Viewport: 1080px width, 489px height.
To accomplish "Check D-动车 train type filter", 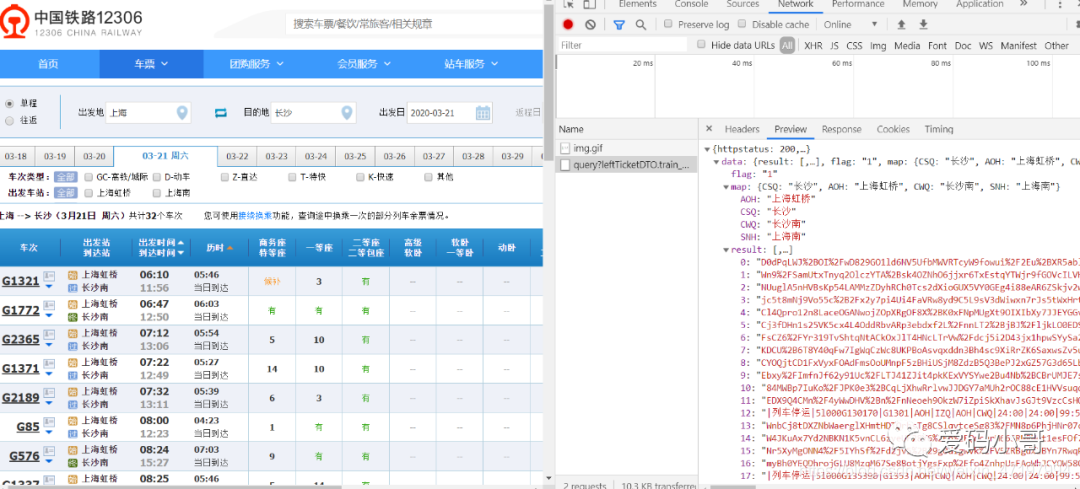I will click(156, 177).
